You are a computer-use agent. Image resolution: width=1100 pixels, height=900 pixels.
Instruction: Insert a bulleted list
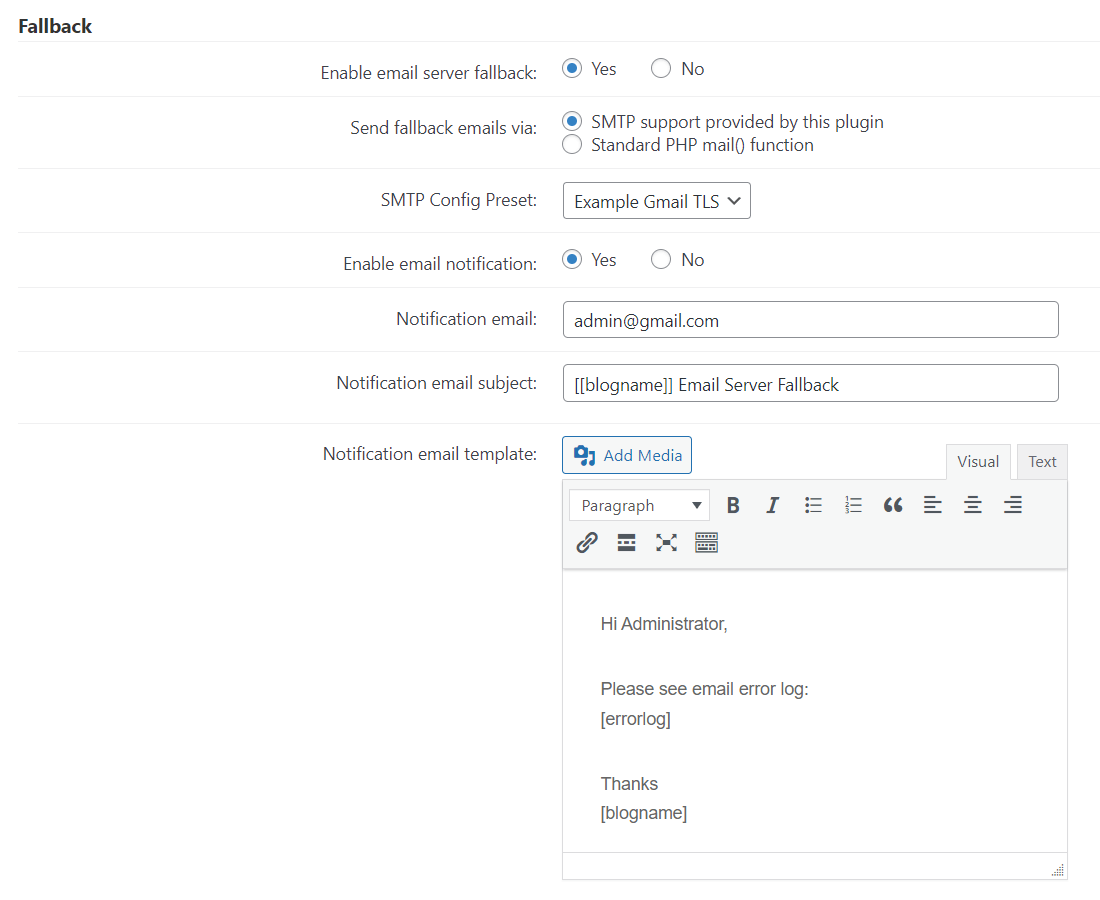(x=813, y=505)
